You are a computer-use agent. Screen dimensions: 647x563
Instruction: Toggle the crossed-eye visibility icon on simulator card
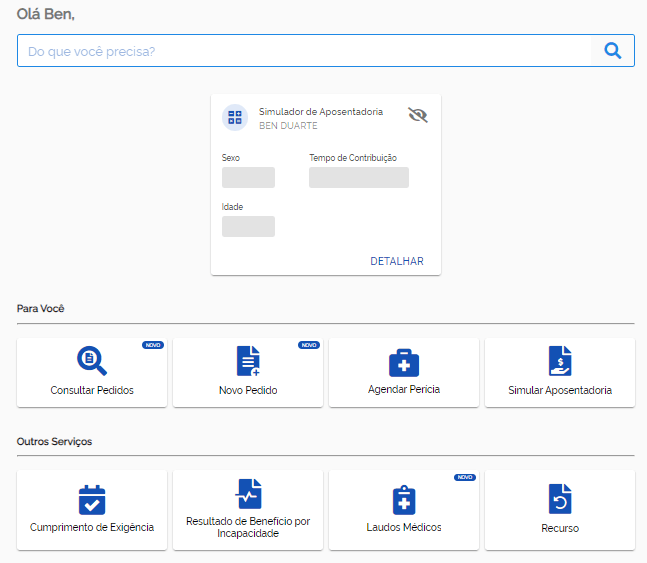point(418,115)
